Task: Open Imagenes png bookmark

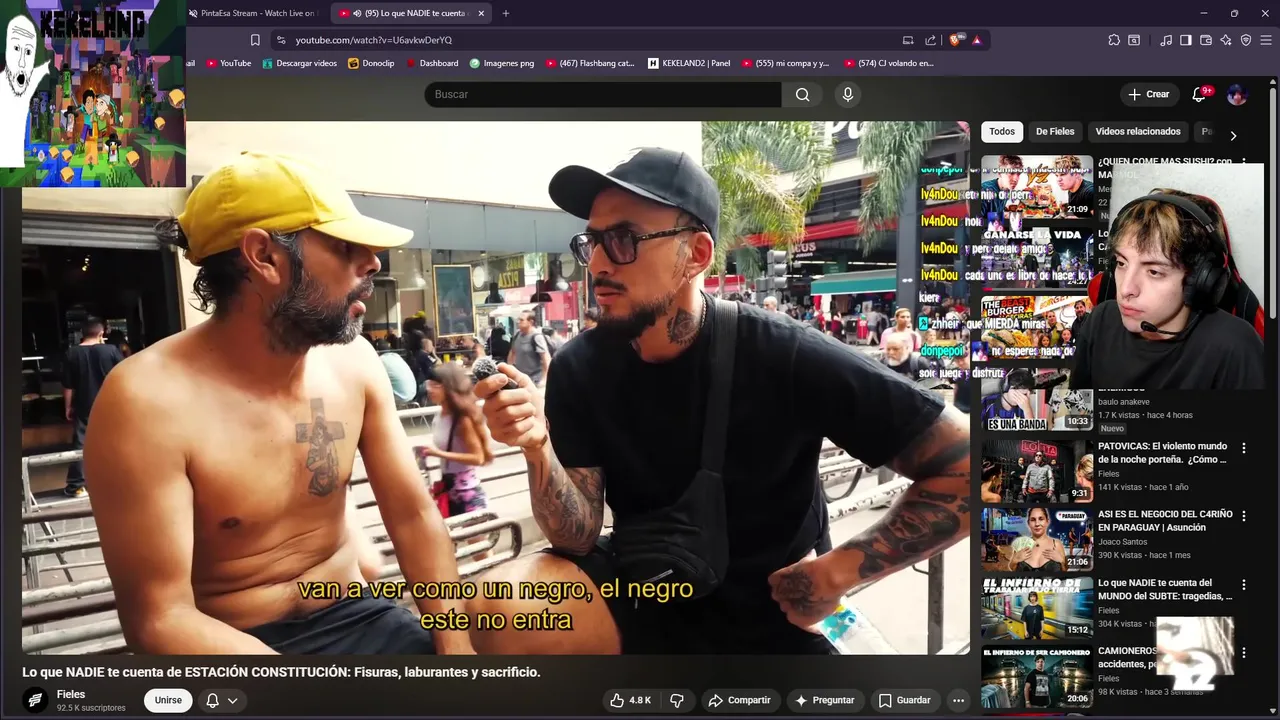Action: (501, 63)
